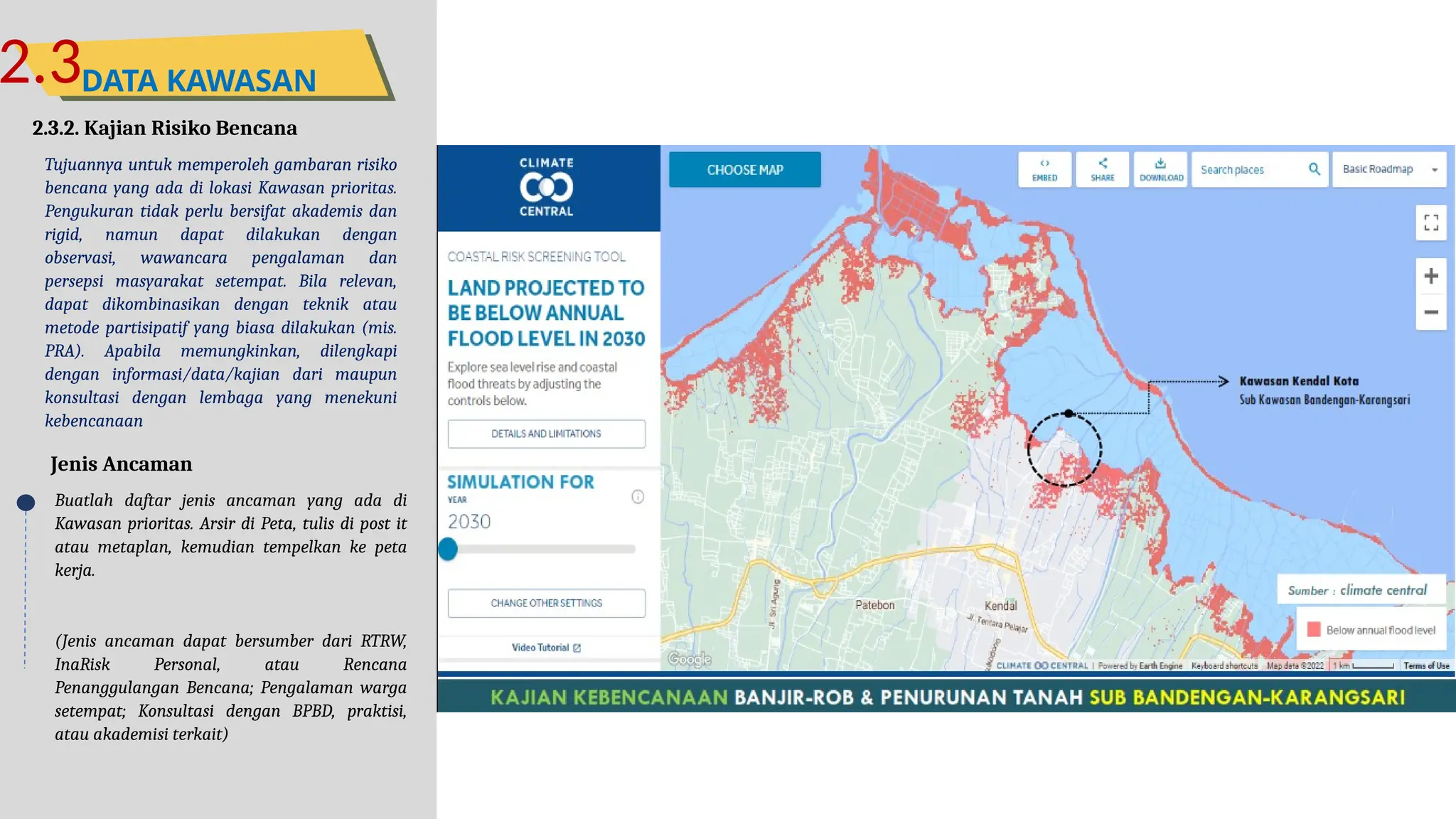The height and width of the screenshot is (819, 1456).
Task: Click the search magnifier icon
Action: (x=1314, y=169)
